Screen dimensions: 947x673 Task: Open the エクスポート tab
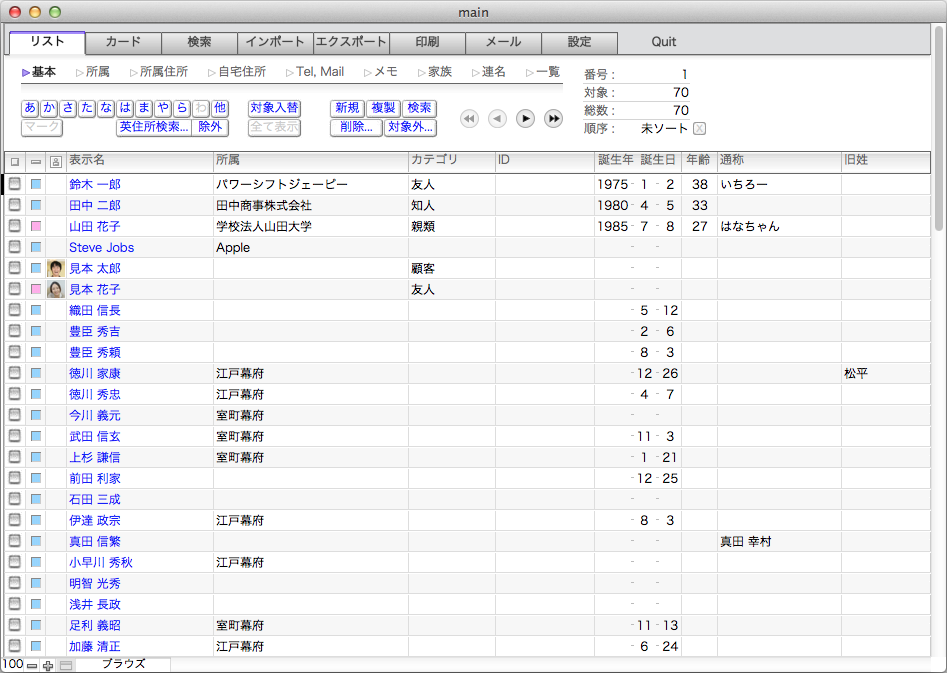[351, 42]
